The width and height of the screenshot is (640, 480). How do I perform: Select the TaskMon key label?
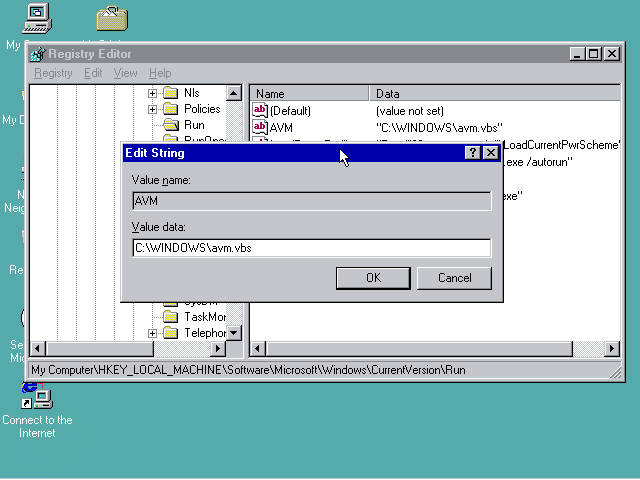(204, 317)
